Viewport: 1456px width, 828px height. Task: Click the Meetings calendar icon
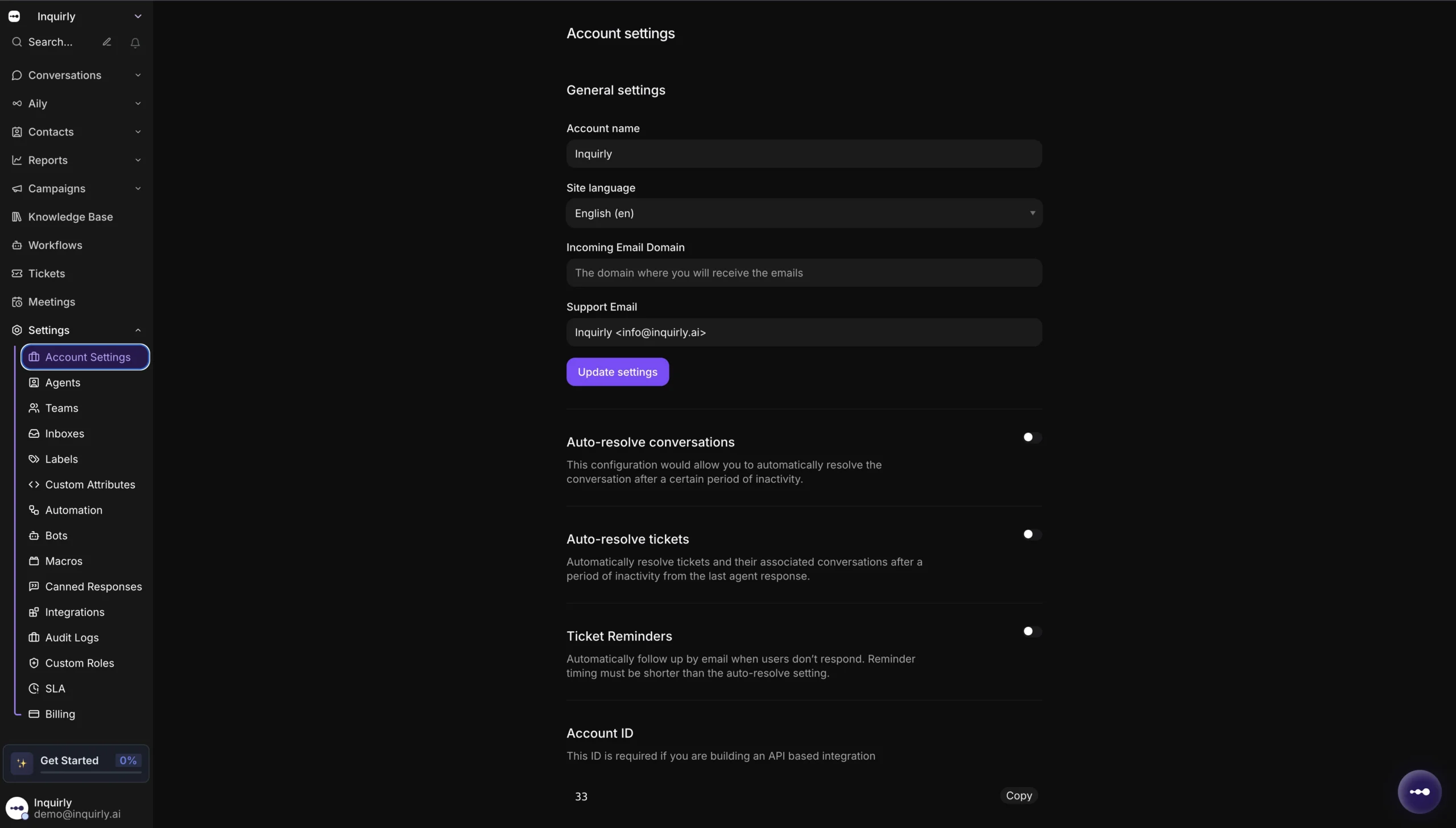coord(17,302)
